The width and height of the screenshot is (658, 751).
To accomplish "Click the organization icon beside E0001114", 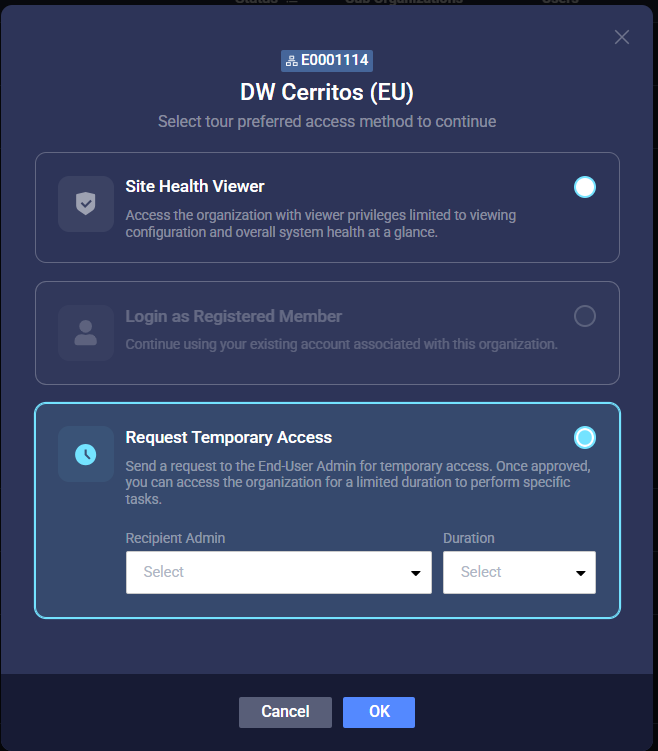I will (291, 61).
